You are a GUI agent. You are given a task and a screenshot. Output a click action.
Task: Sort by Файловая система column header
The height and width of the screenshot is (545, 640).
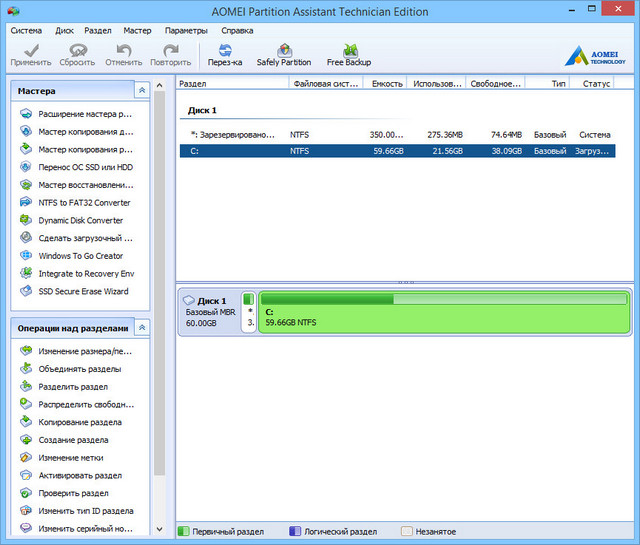pos(325,84)
